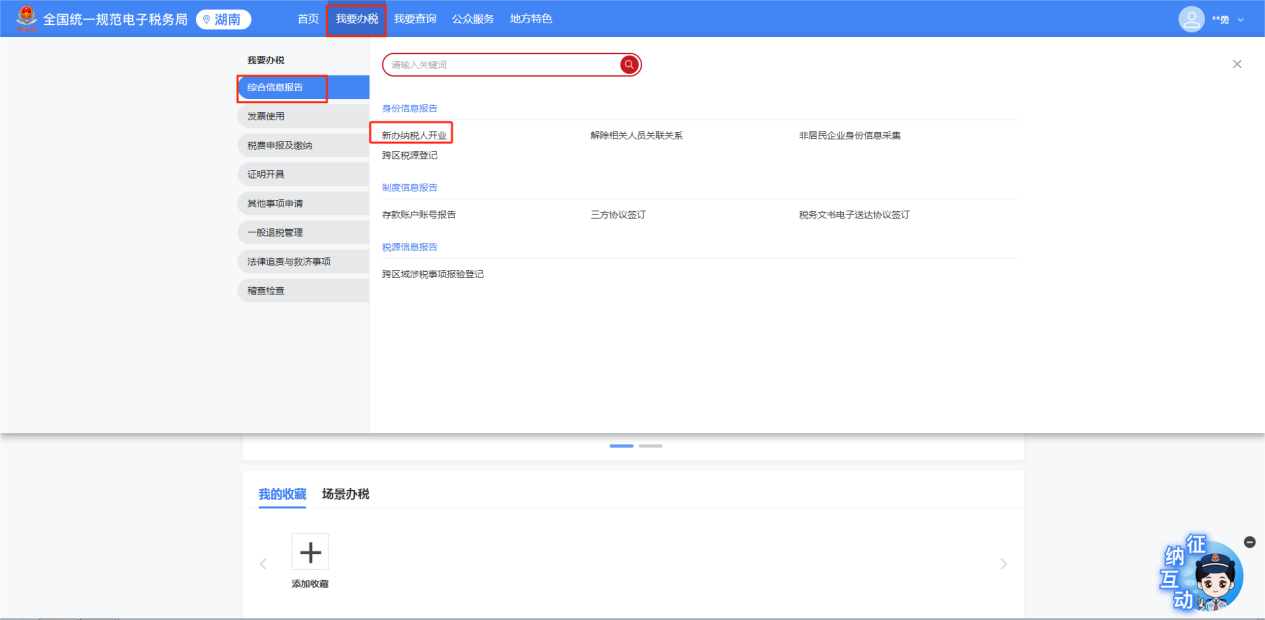The width and height of the screenshot is (1265, 620).
Task: Open the 新办纳税人开业 link
Action: pyautogui.click(x=414, y=135)
